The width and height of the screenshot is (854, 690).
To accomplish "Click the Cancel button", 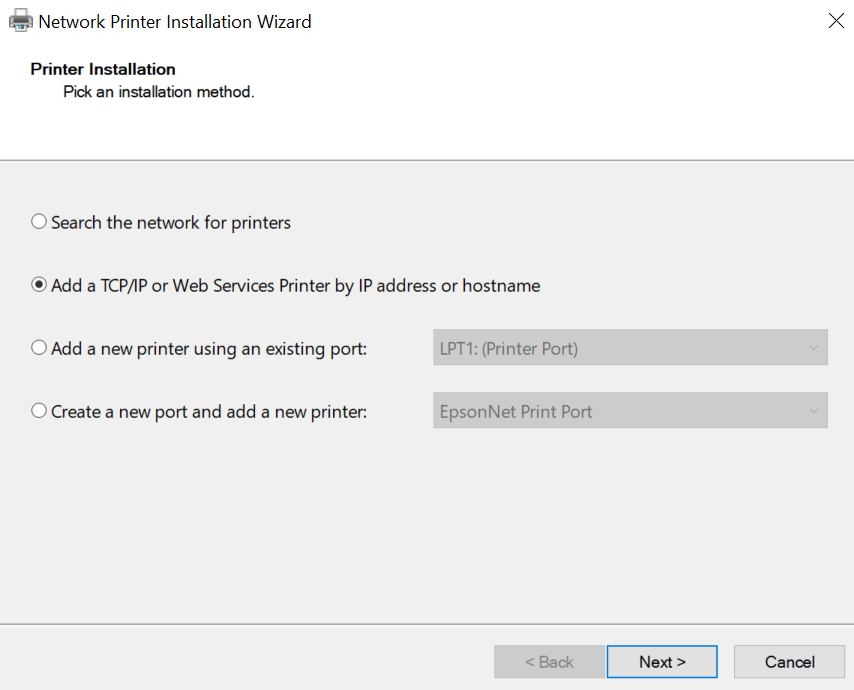I will click(790, 662).
